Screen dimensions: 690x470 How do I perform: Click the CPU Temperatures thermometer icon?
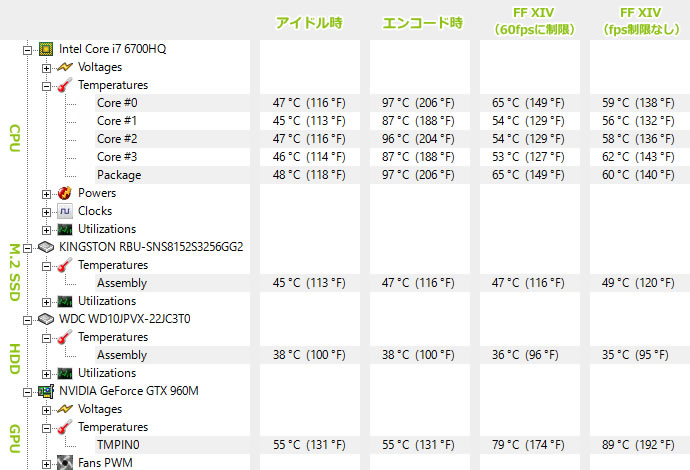[x=65, y=85]
